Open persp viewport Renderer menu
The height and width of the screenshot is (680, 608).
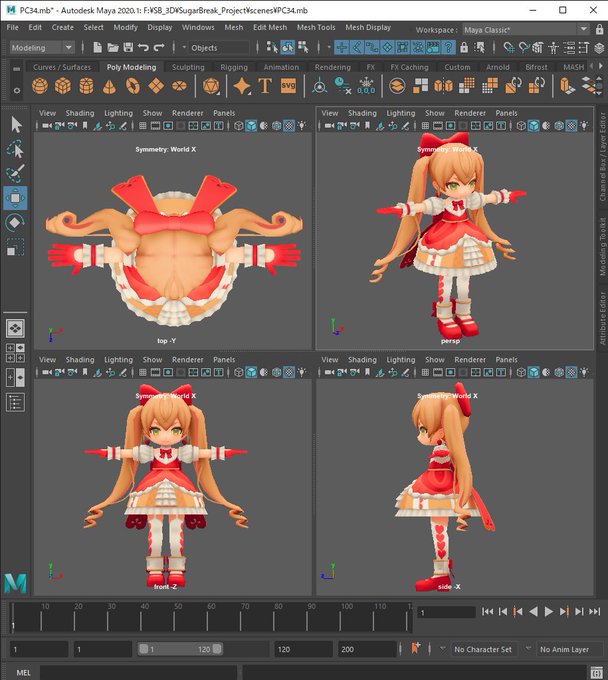tap(470, 113)
